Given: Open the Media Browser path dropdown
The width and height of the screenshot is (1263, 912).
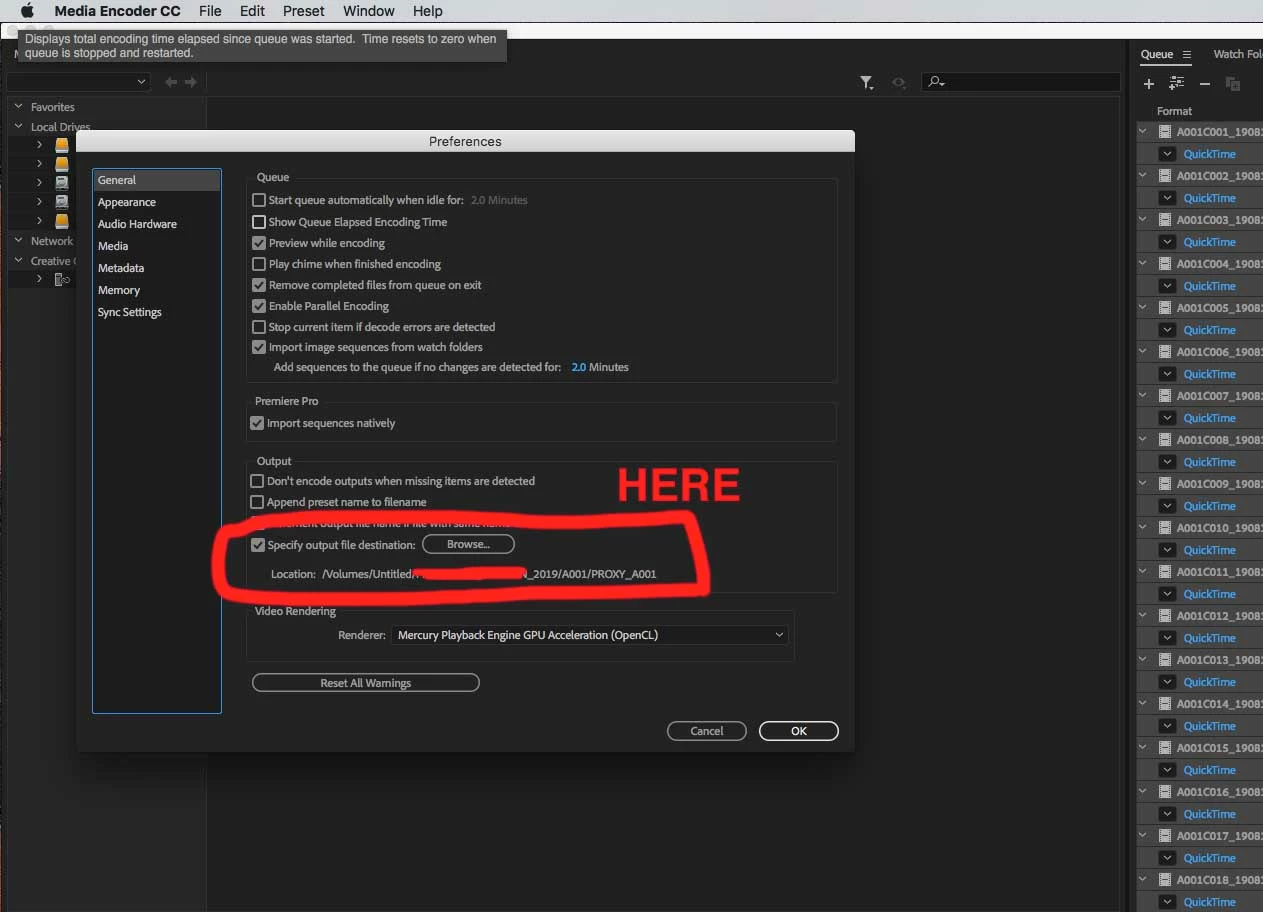Looking at the screenshot, I should (x=78, y=82).
